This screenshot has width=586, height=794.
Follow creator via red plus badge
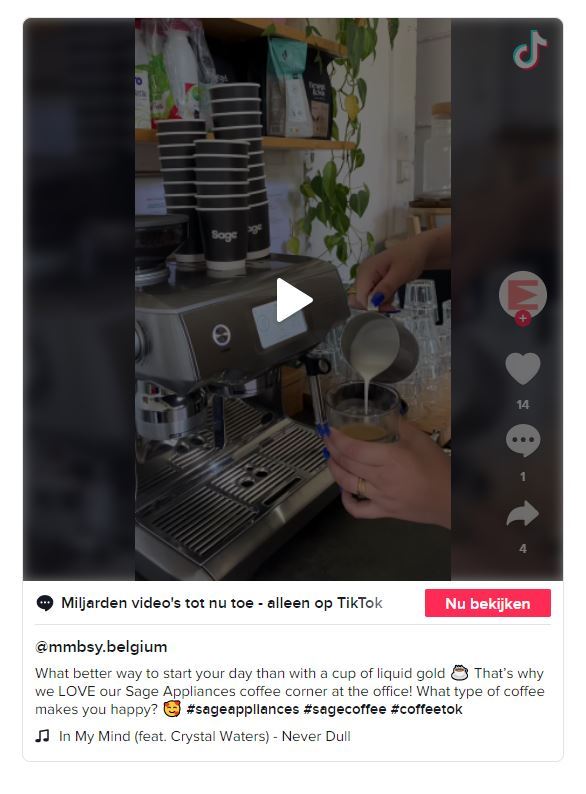523,319
